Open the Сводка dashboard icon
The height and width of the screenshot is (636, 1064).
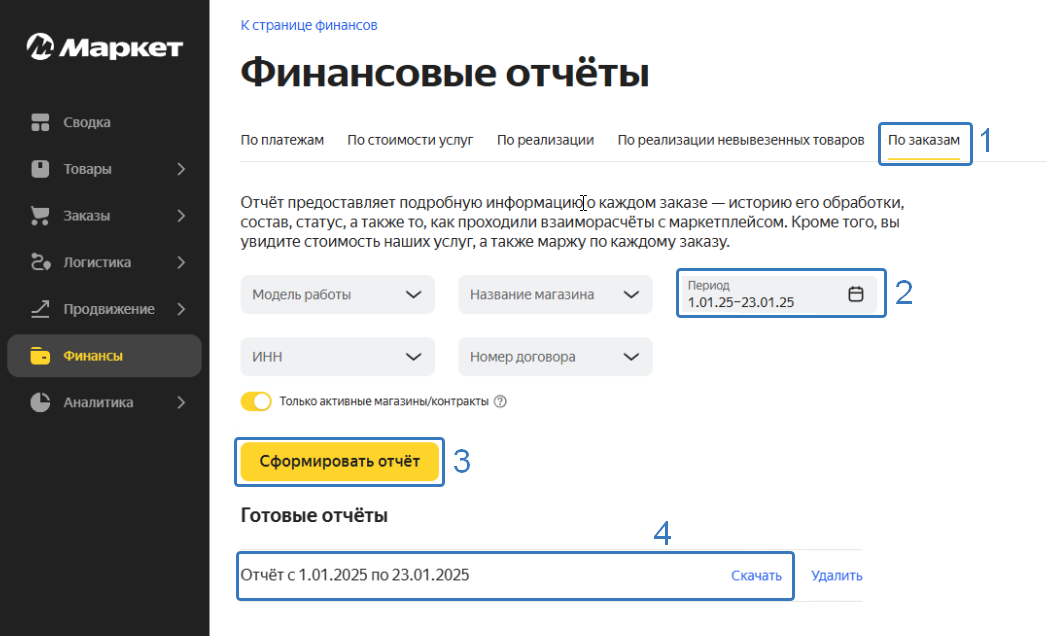click(40, 123)
